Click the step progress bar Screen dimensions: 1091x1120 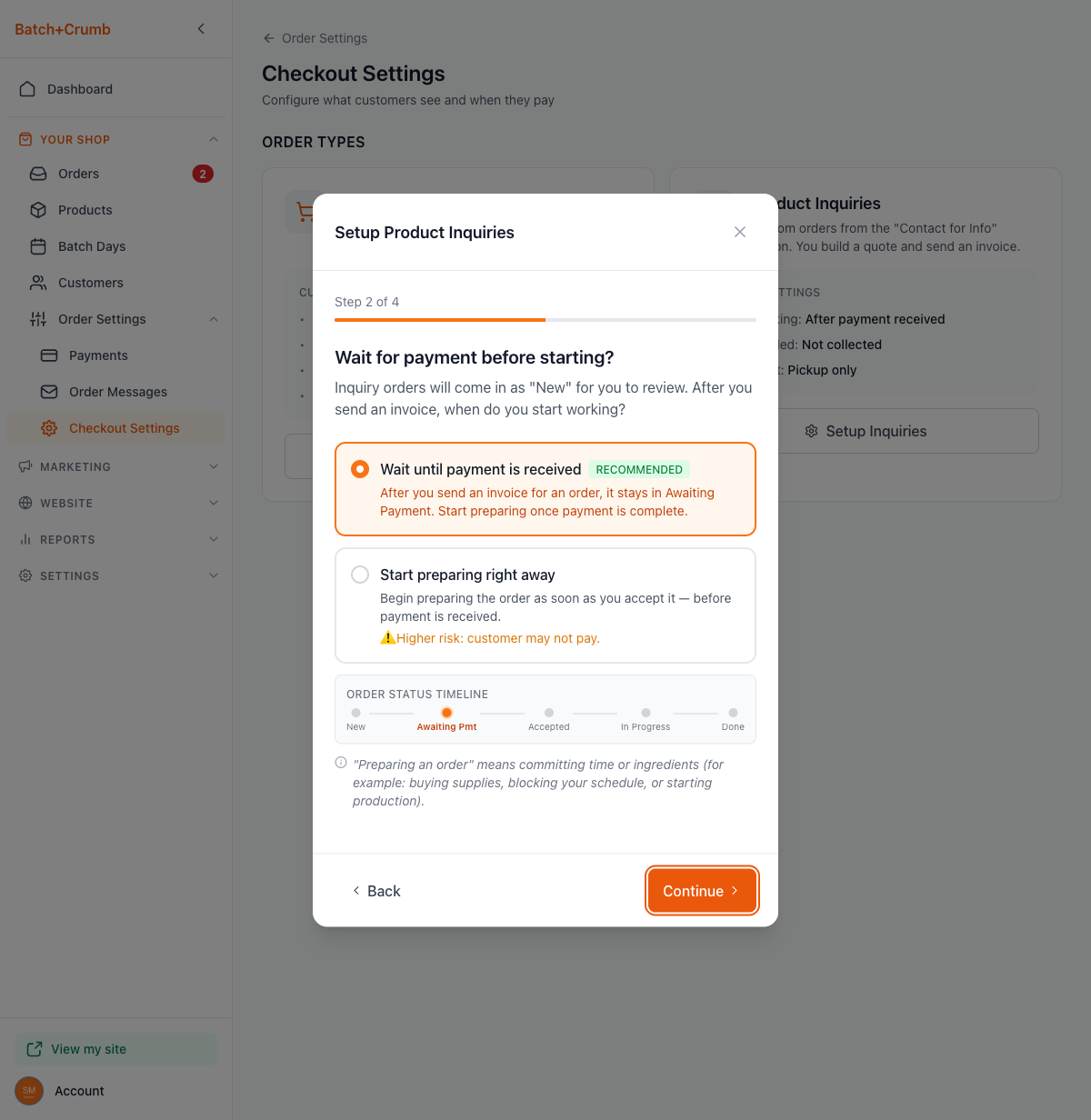point(545,320)
